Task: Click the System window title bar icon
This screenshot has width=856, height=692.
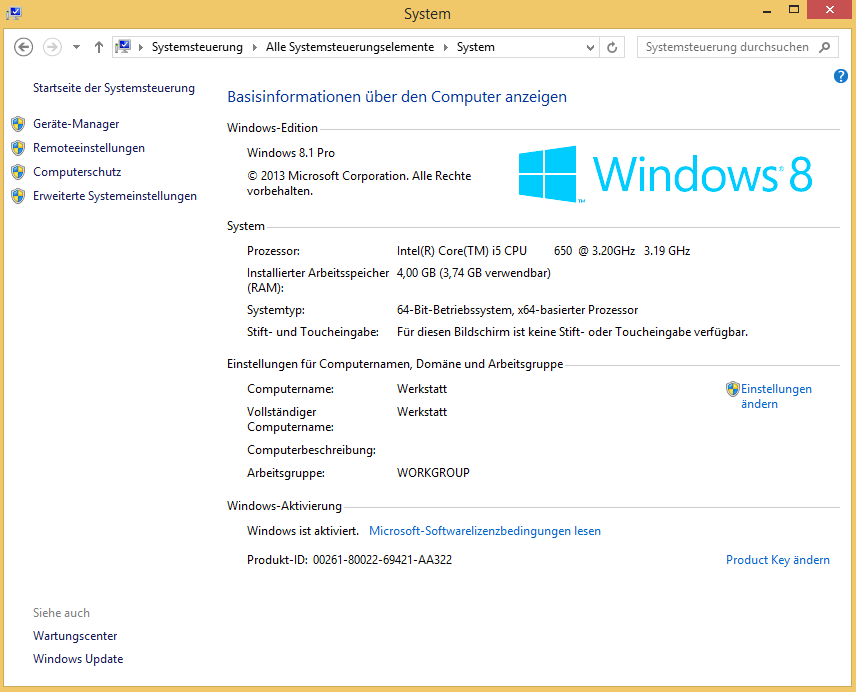Action: [x=14, y=13]
